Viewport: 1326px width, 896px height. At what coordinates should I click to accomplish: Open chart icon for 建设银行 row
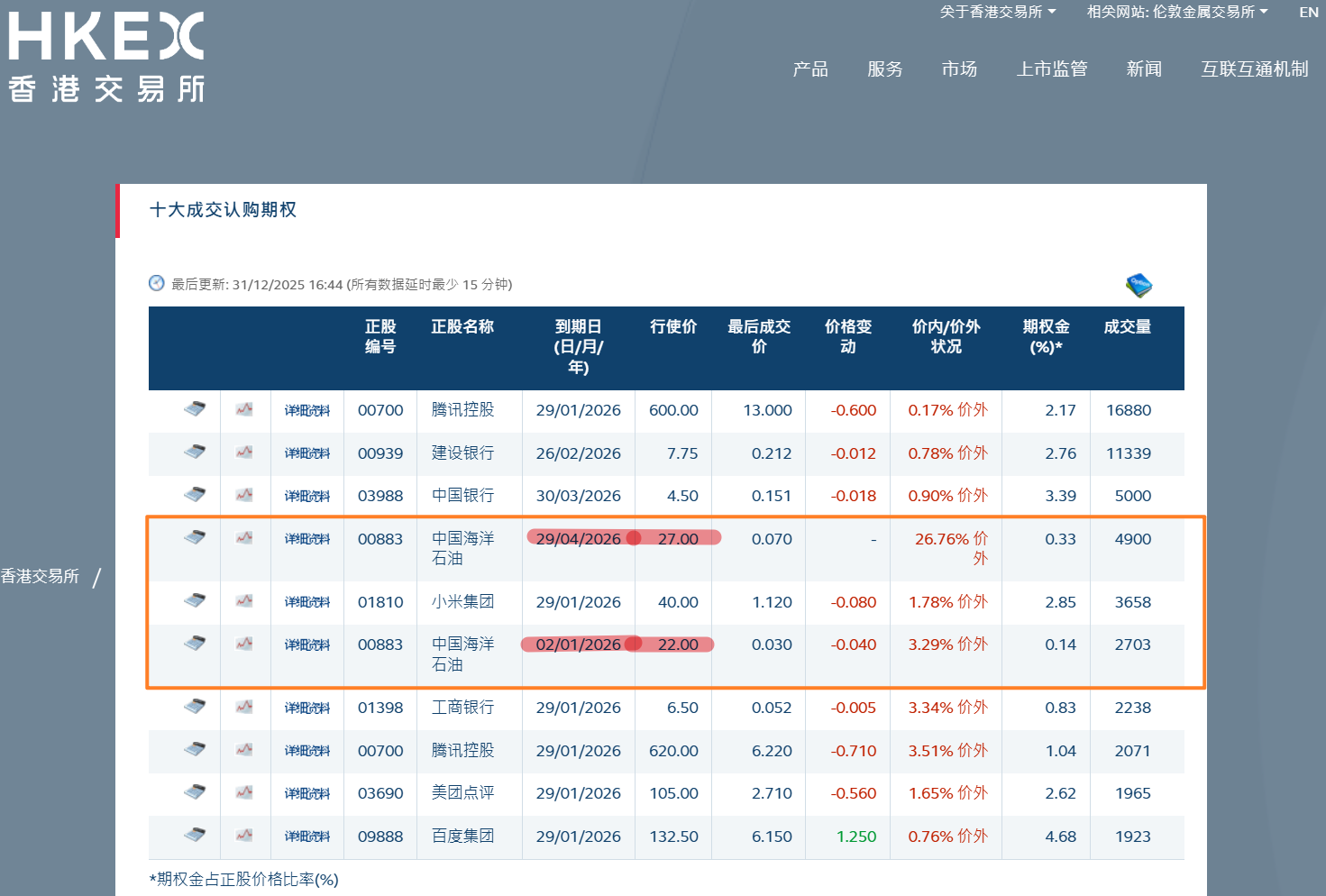pos(244,453)
